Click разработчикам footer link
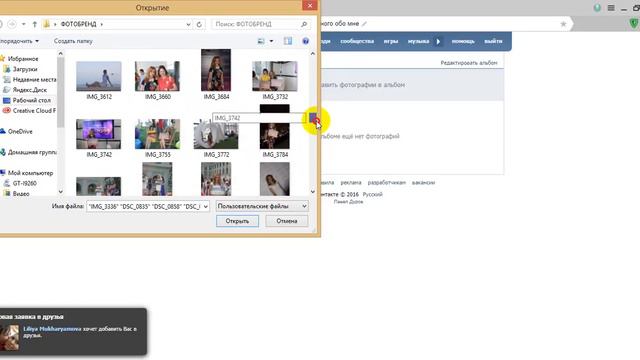 [x=387, y=182]
